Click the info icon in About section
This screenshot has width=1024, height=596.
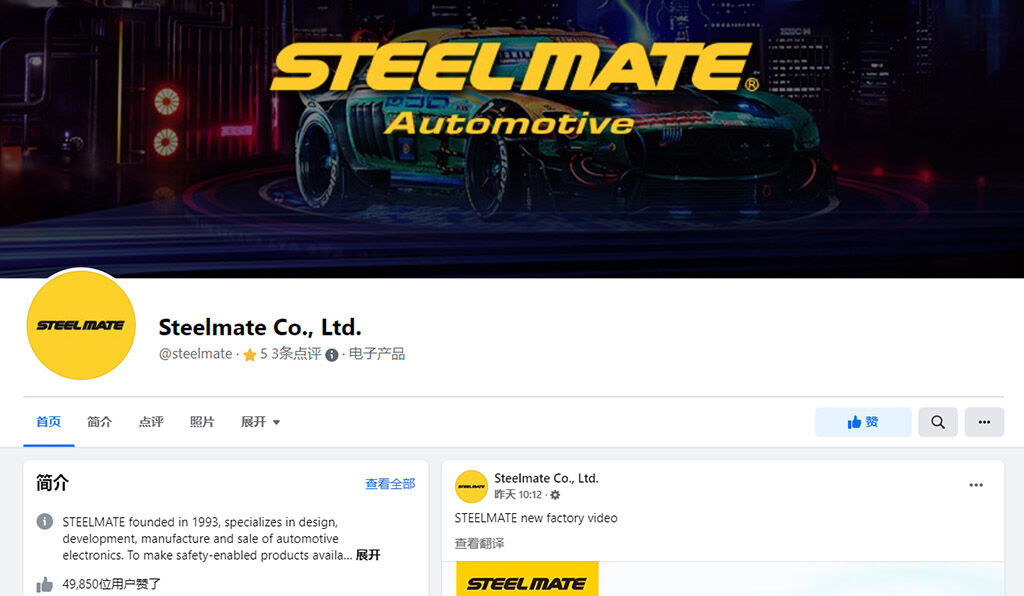(x=44, y=522)
